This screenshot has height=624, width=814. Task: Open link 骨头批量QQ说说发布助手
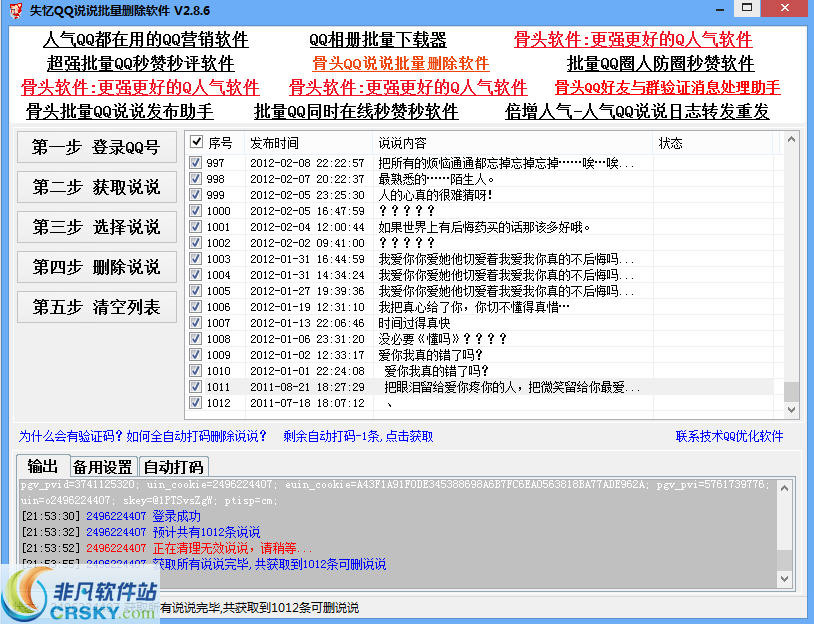click(120, 112)
